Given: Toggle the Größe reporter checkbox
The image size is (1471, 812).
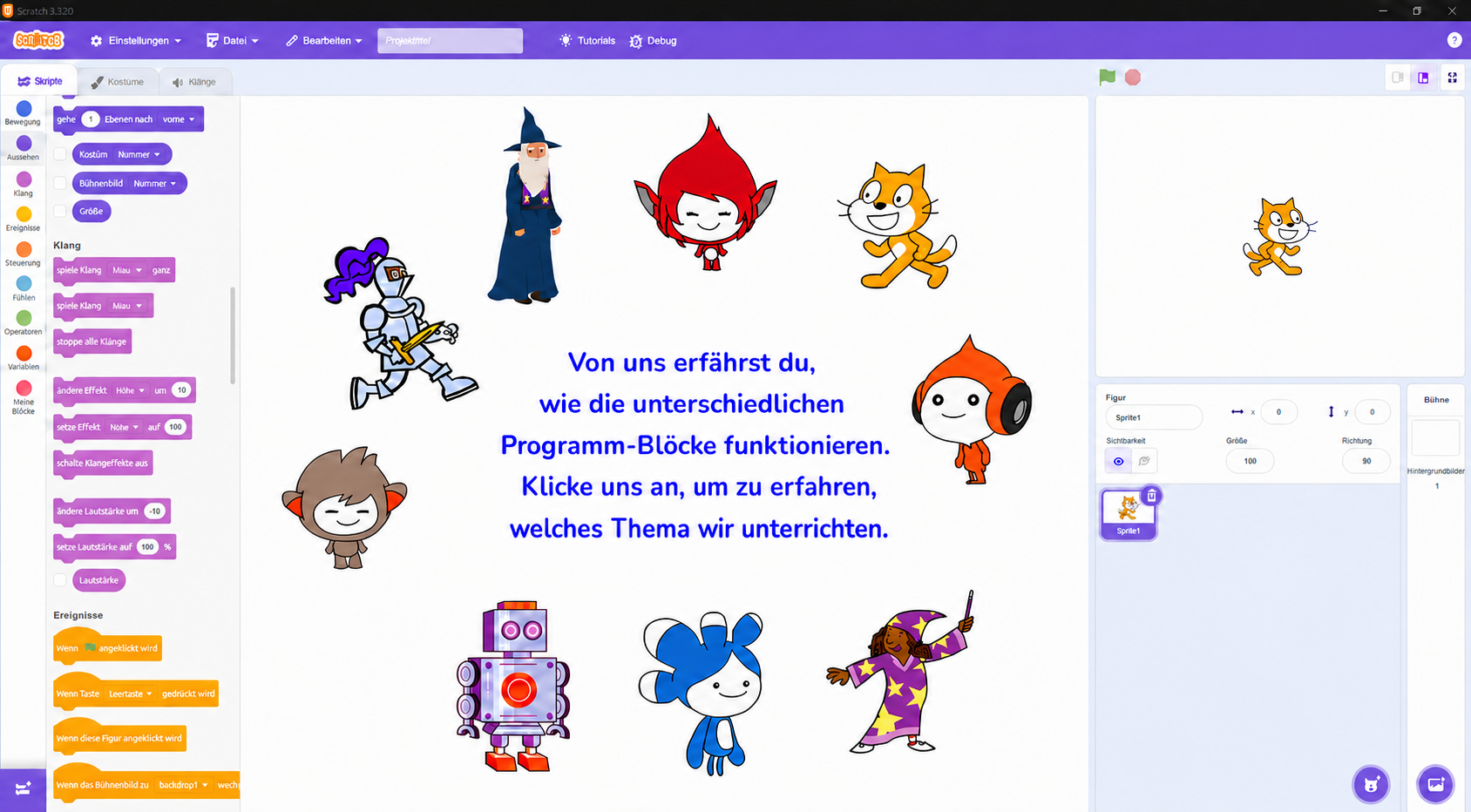Looking at the screenshot, I should pyautogui.click(x=60, y=211).
